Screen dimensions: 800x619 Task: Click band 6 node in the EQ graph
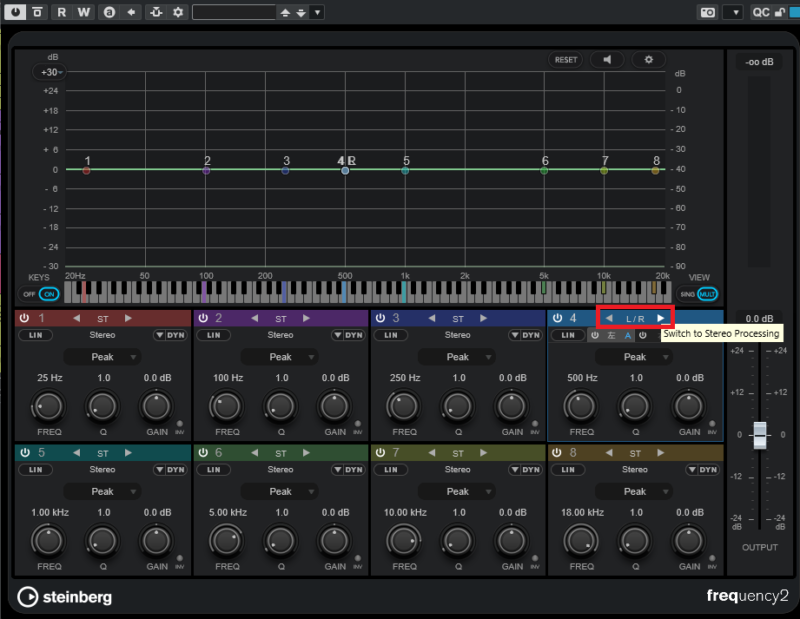(544, 170)
